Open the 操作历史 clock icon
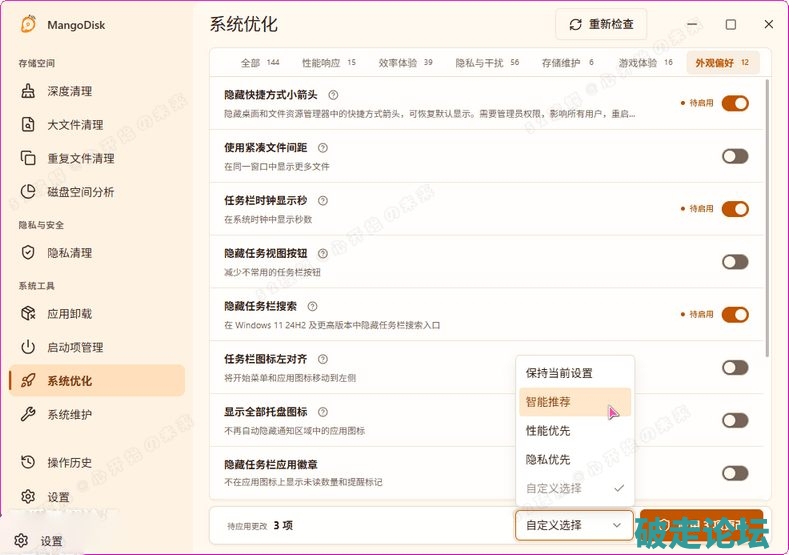Viewport: 789px width, 555px height. (28, 462)
